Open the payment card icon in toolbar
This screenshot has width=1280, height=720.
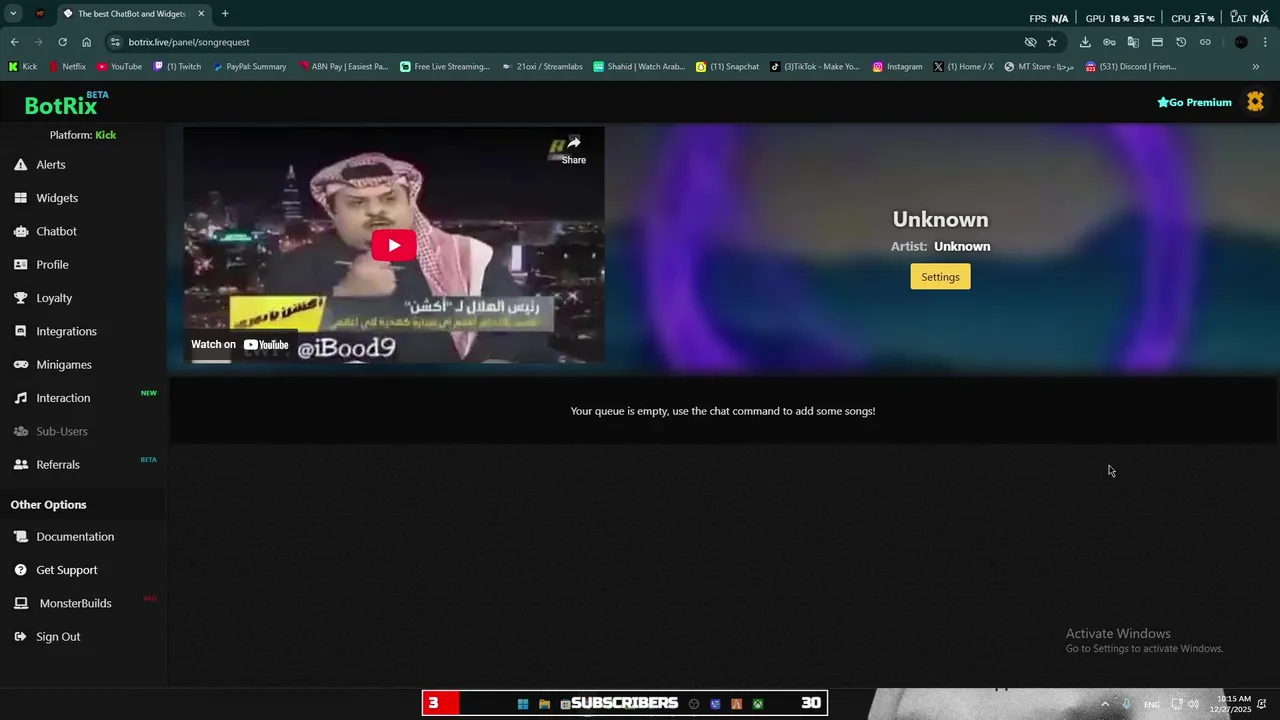[1157, 42]
